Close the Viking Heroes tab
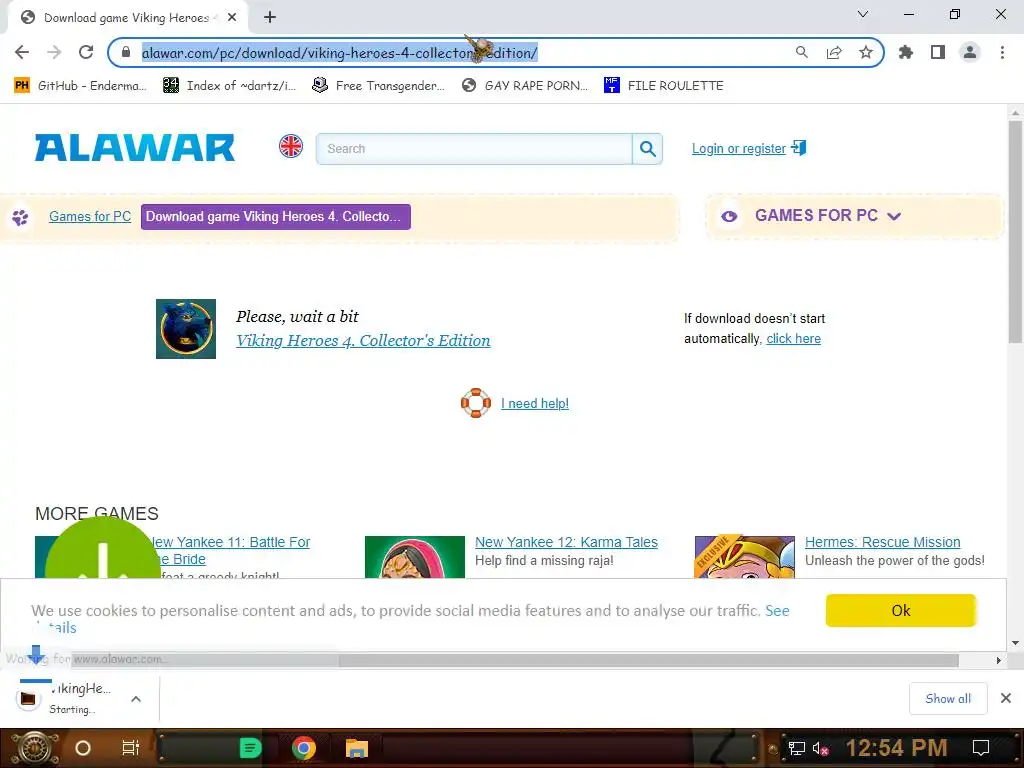The width and height of the screenshot is (1024, 768). pos(232,18)
